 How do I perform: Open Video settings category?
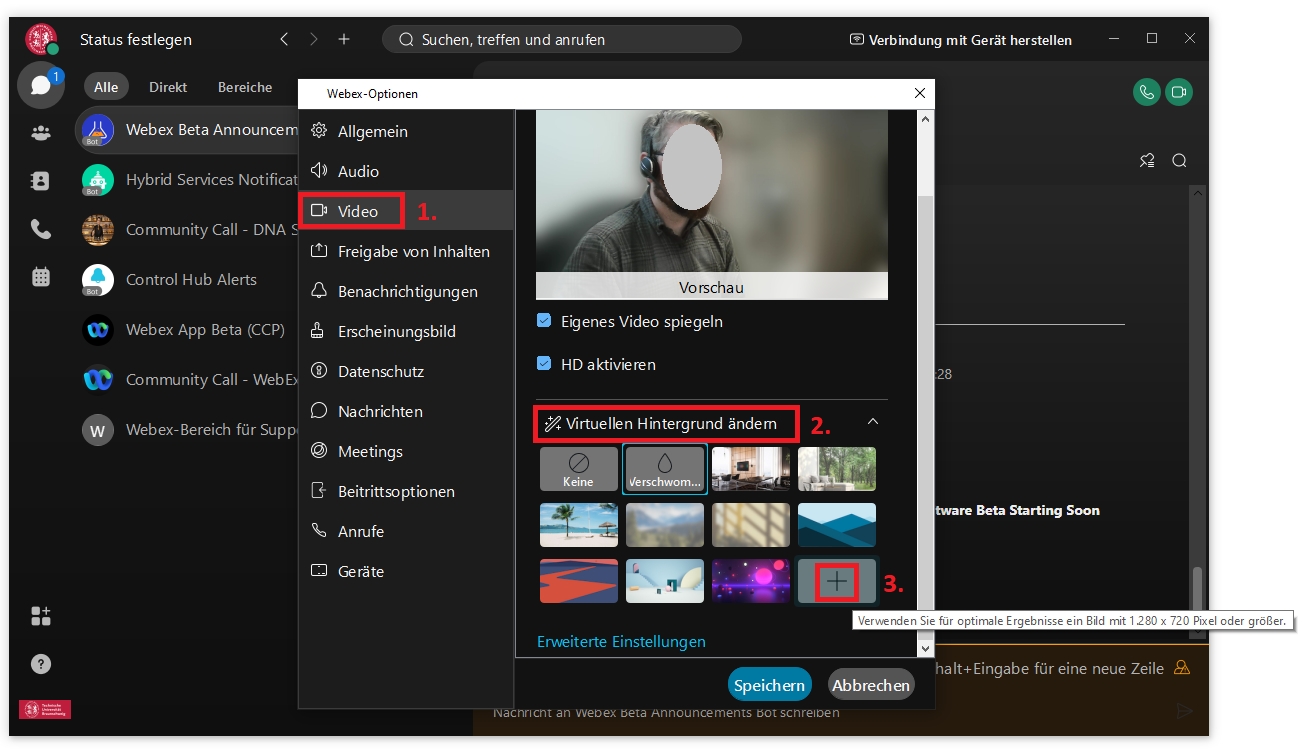point(406,211)
